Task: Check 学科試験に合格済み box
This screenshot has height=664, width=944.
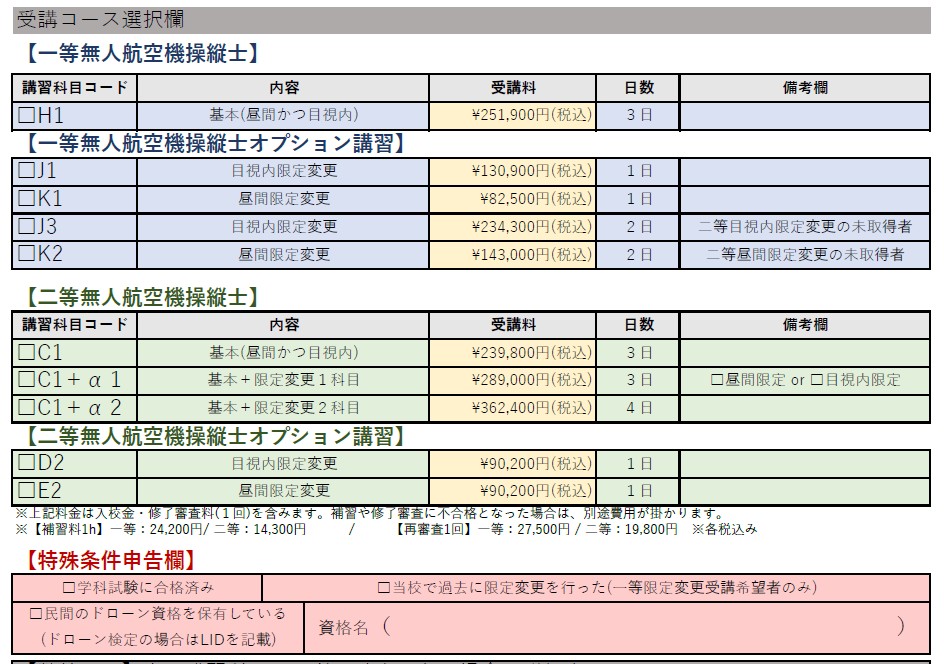Action: (x=69, y=588)
